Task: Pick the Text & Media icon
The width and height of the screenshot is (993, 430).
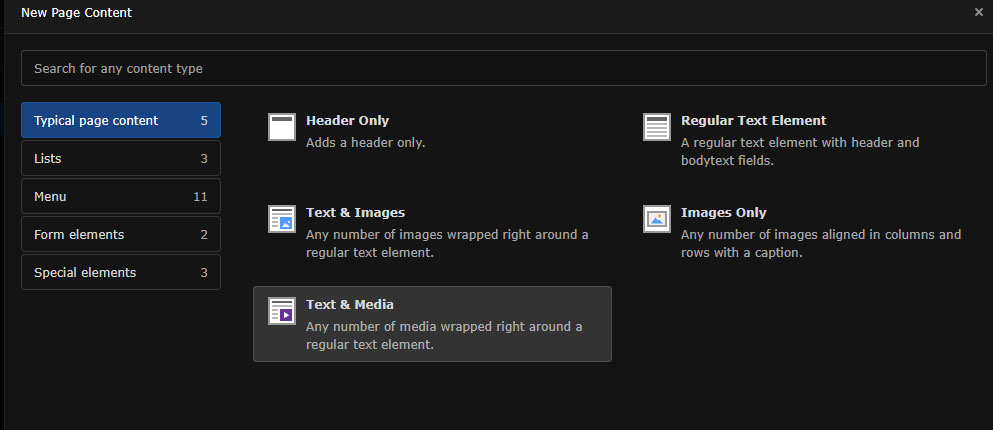Action: click(282, 311)
